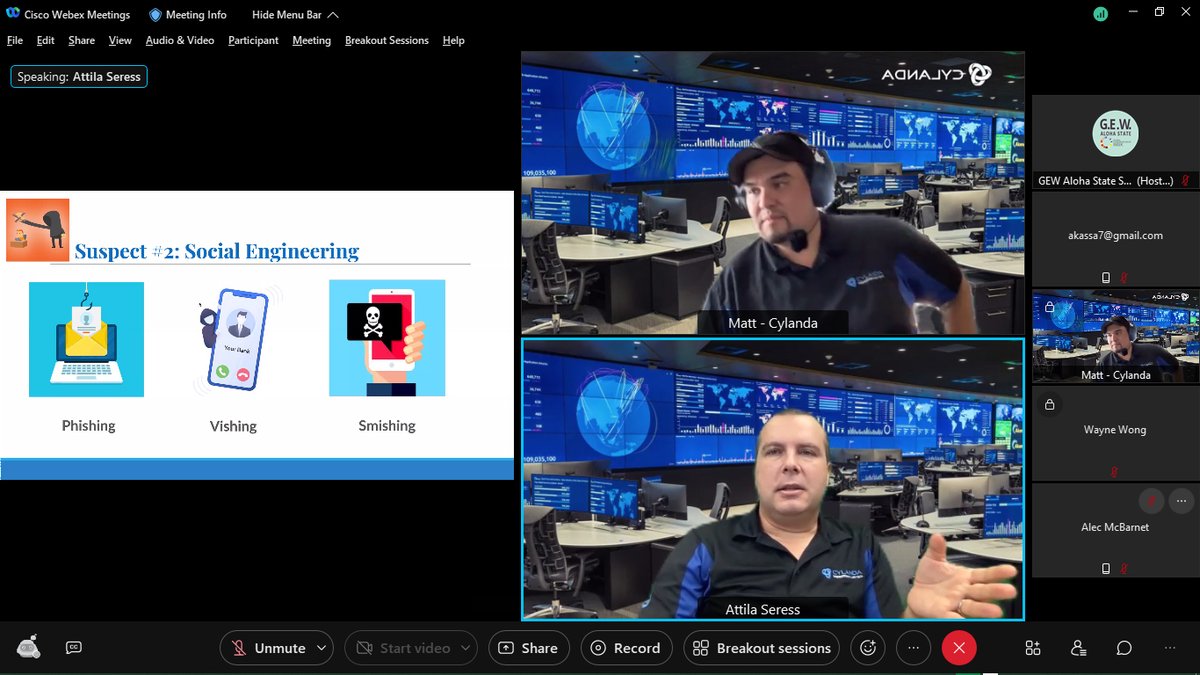
Task: Click Meeting Info in title bar
Action: pos(196,15)
